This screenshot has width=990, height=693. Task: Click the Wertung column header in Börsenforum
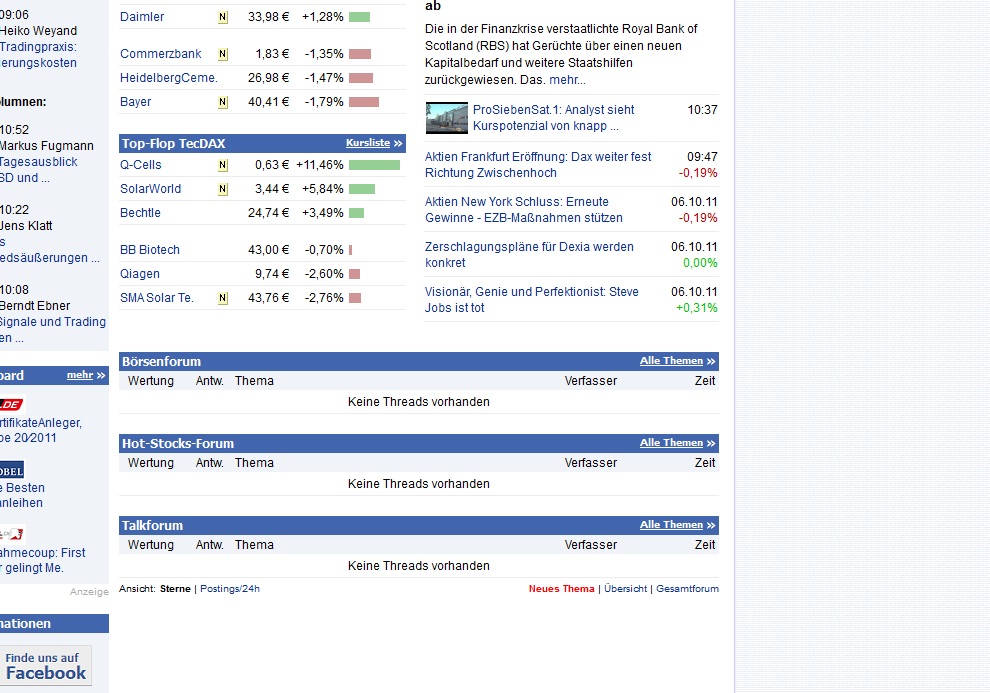150,381
